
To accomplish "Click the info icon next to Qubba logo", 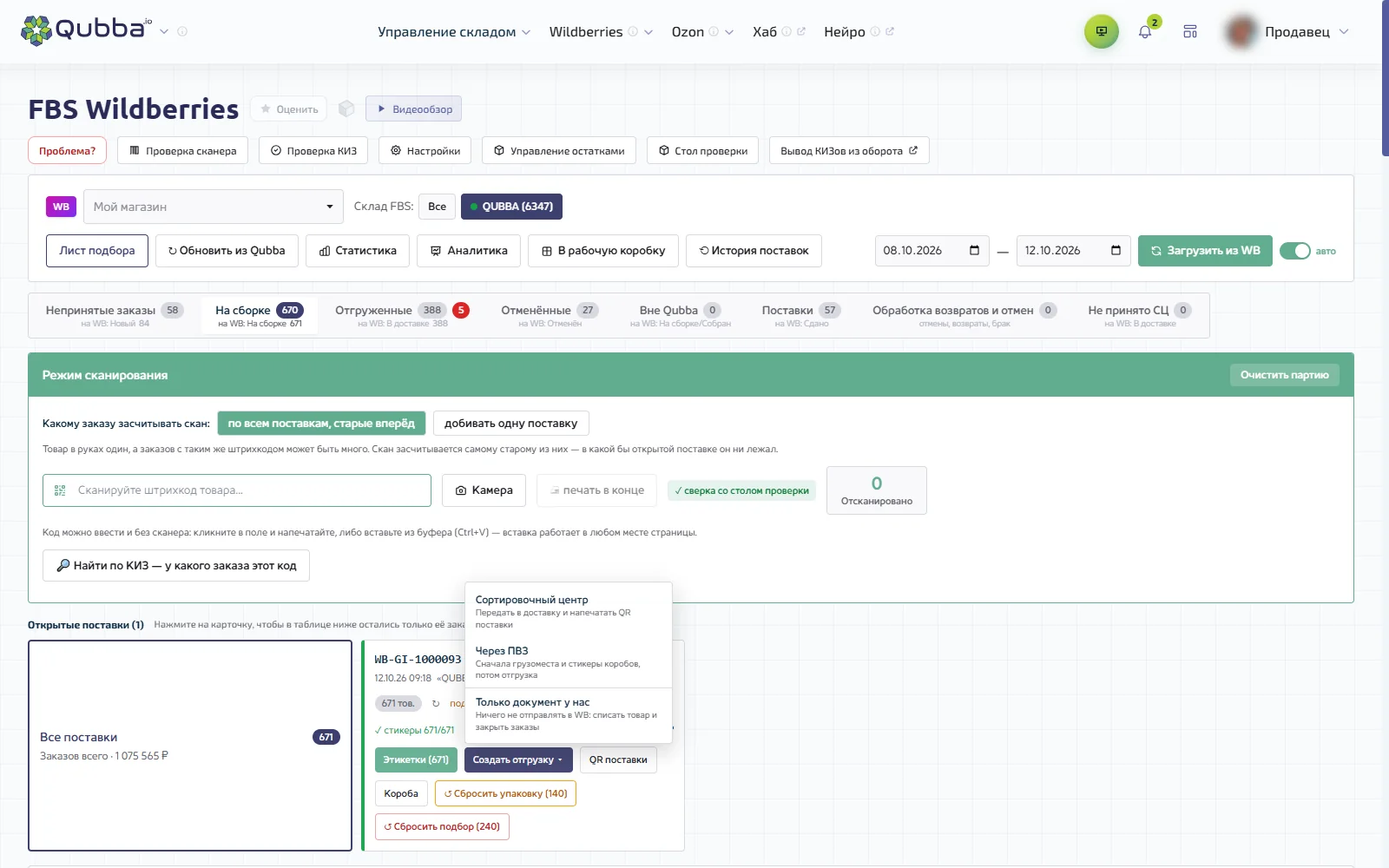I will click(182, 31).
